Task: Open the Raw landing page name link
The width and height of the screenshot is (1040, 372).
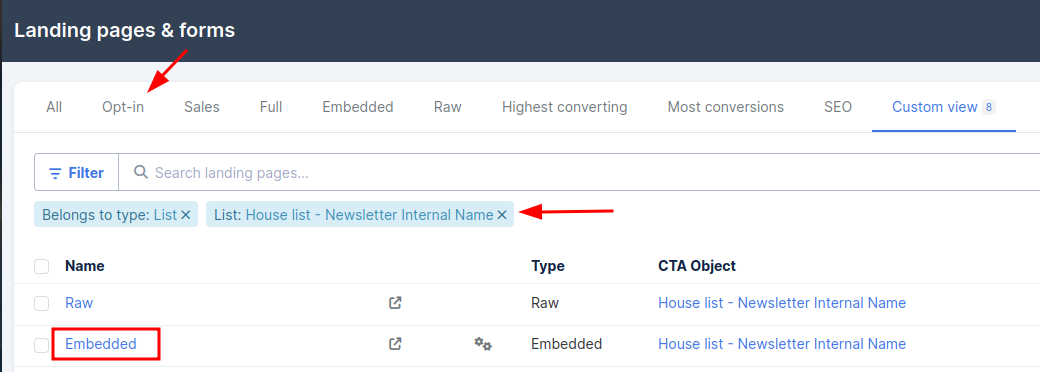Action: pyautogui.click(x=79, y=303)
